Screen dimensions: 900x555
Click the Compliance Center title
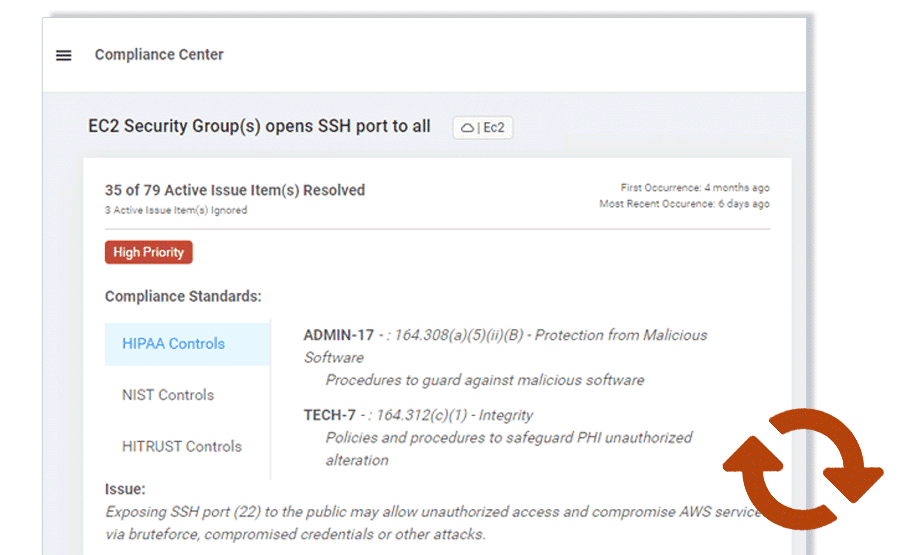(x=159, y=55)
